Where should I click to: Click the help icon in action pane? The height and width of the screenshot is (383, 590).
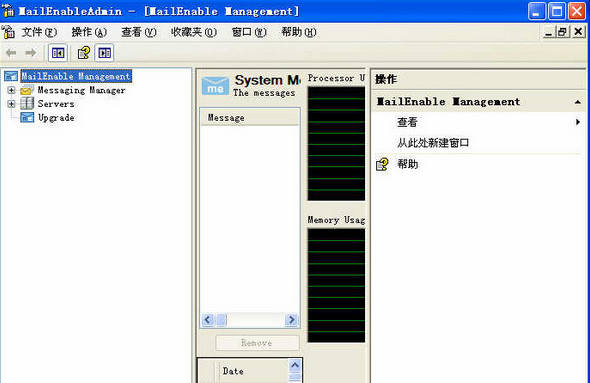[382, 164]
